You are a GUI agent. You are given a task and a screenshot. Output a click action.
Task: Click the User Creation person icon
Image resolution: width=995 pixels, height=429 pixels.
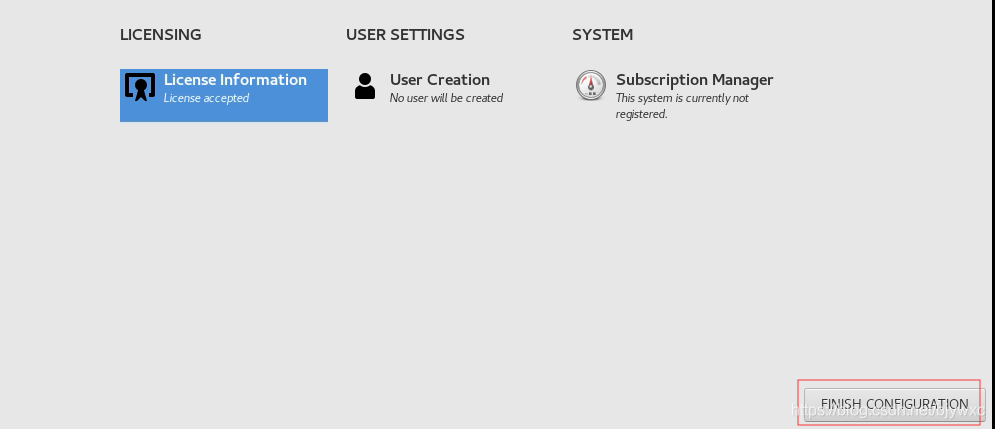tap(365, 87)
